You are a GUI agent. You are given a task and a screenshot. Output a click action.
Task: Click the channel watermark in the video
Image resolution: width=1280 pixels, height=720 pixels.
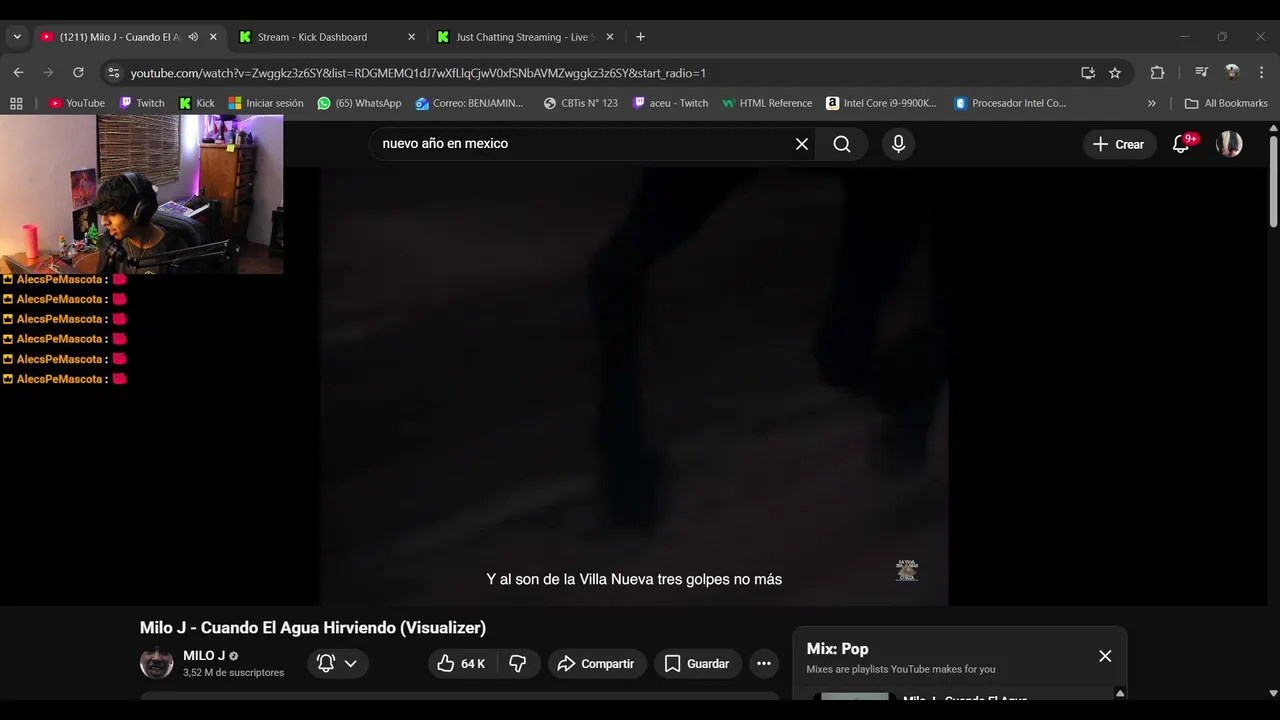point(906,570)
